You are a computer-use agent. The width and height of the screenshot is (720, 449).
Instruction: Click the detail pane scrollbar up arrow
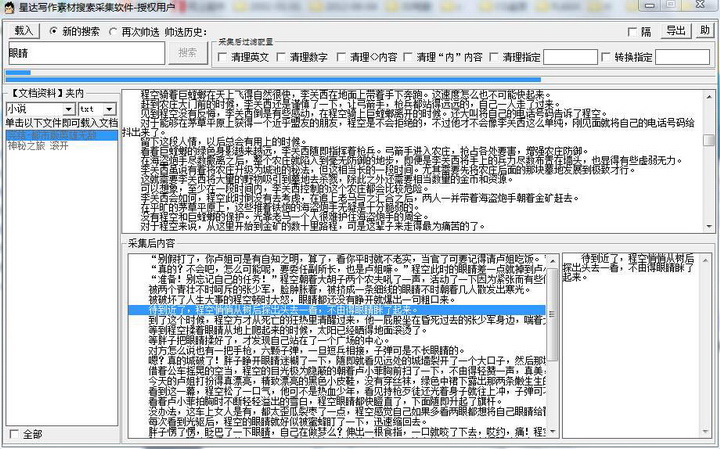(707, 261)
